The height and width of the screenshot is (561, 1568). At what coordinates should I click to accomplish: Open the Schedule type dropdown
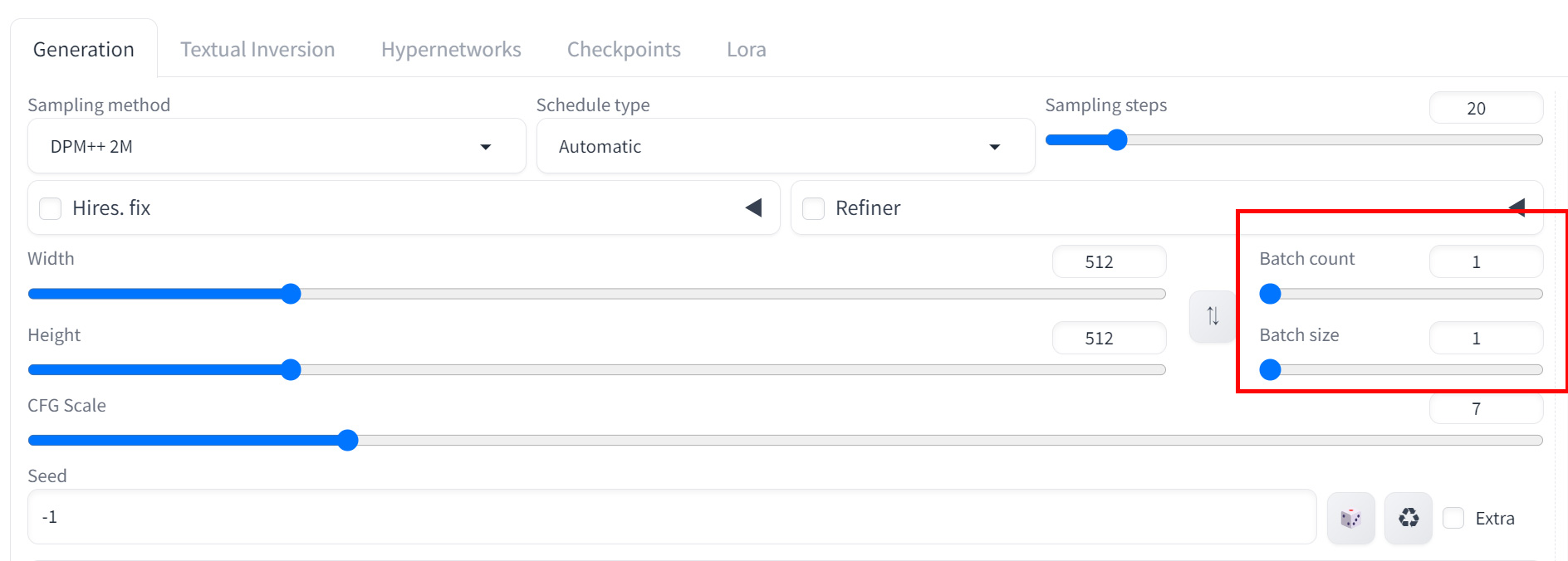[785, 147]
